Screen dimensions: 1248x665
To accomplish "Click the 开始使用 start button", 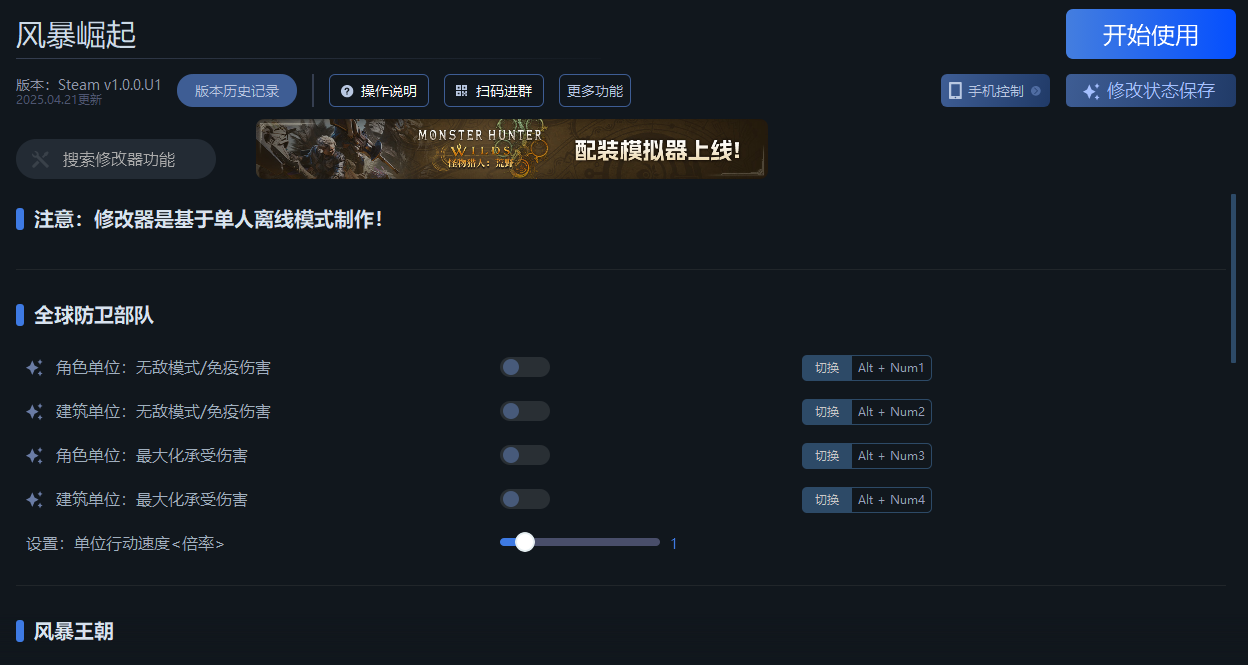I will pyautogui.click(x=1150, y=35).
